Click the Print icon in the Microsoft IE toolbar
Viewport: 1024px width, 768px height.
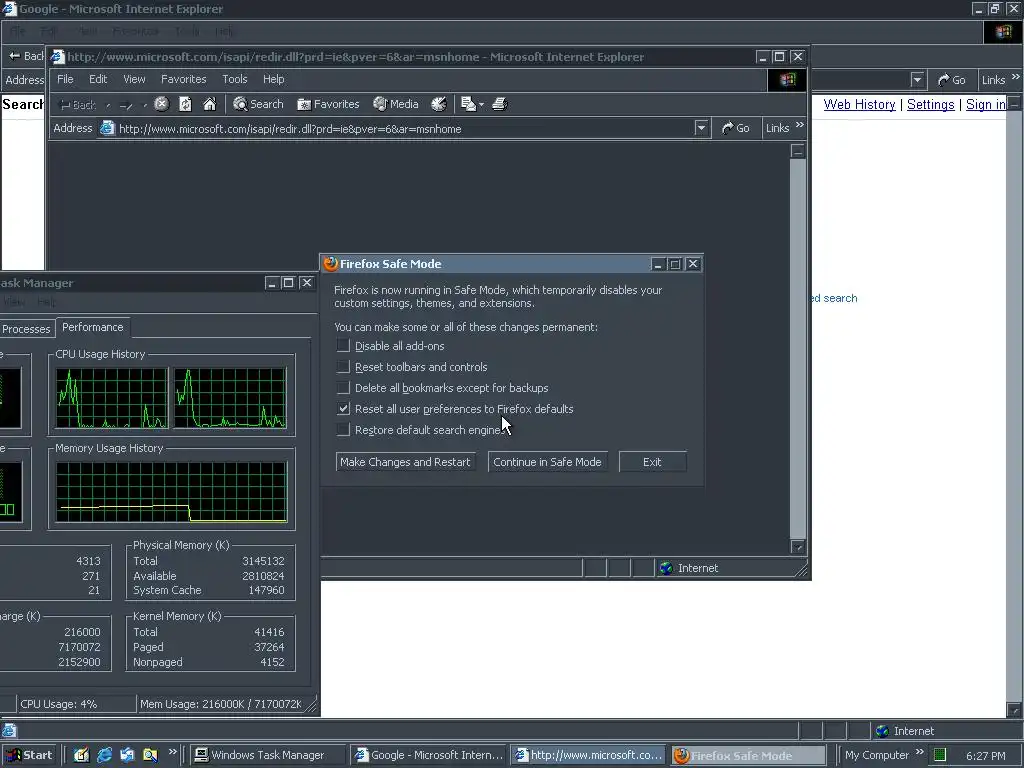point(500,104)
